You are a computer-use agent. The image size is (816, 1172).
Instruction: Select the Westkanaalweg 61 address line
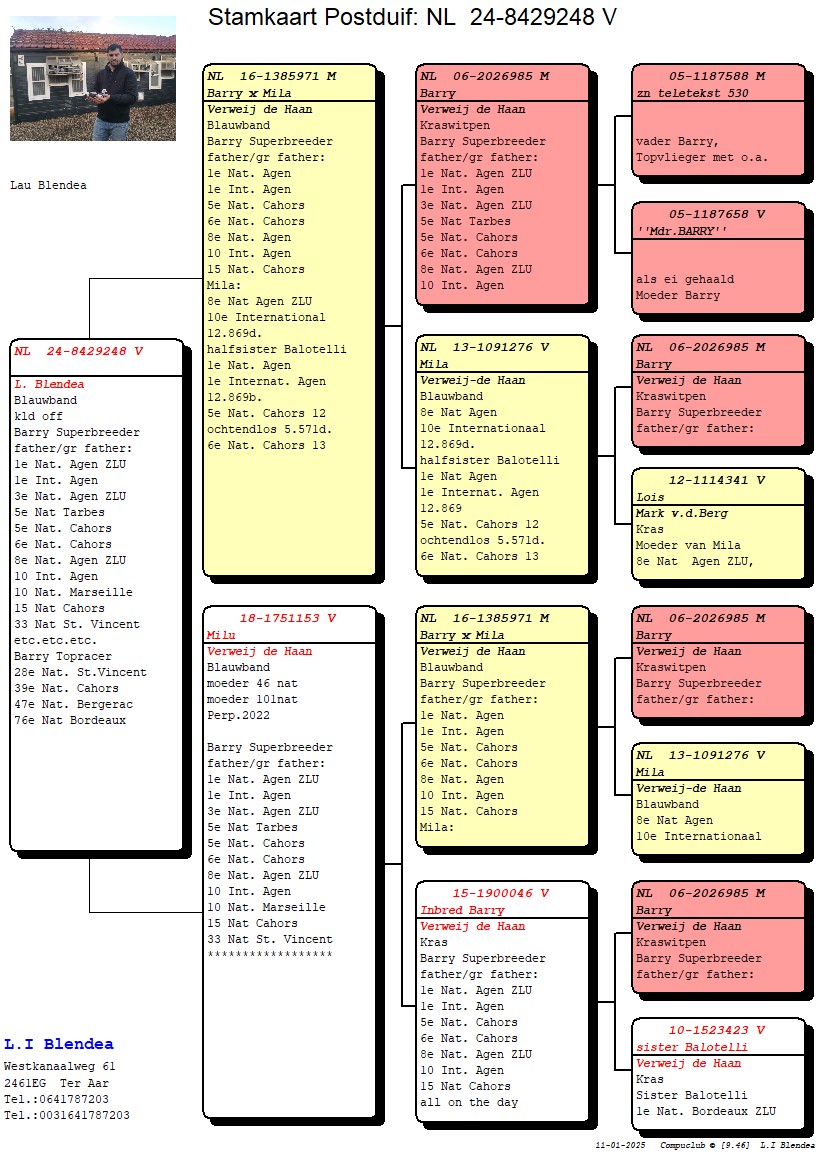(59, 1067)
